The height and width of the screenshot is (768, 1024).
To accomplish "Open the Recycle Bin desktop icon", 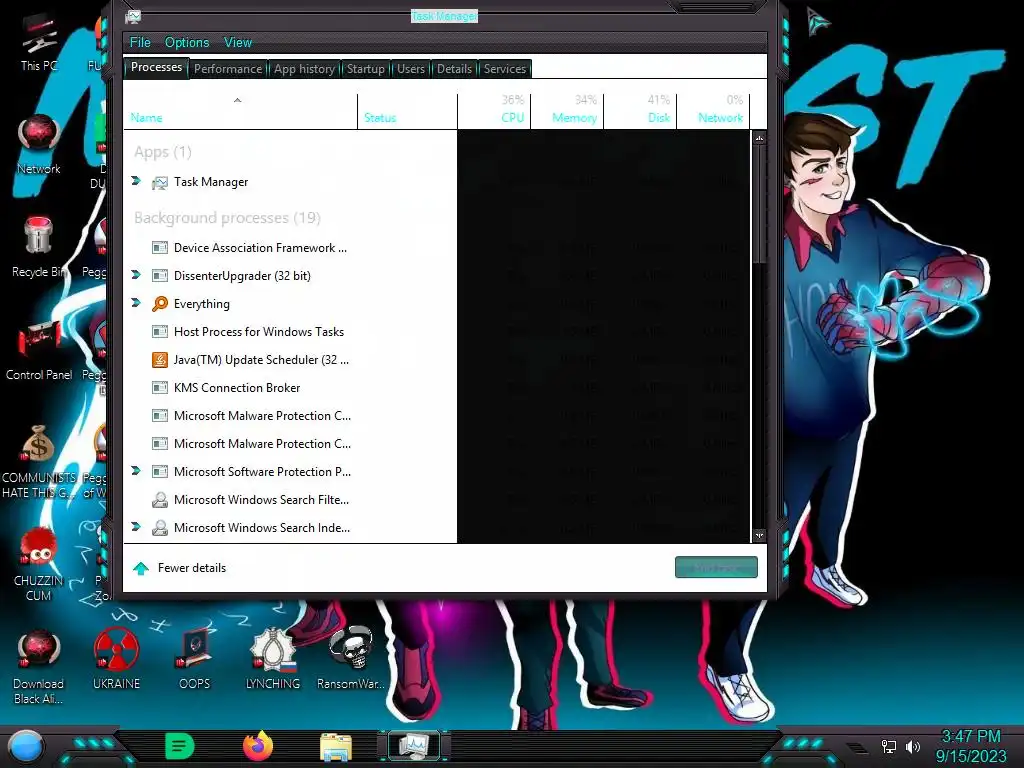I will [x=38, y=246].
